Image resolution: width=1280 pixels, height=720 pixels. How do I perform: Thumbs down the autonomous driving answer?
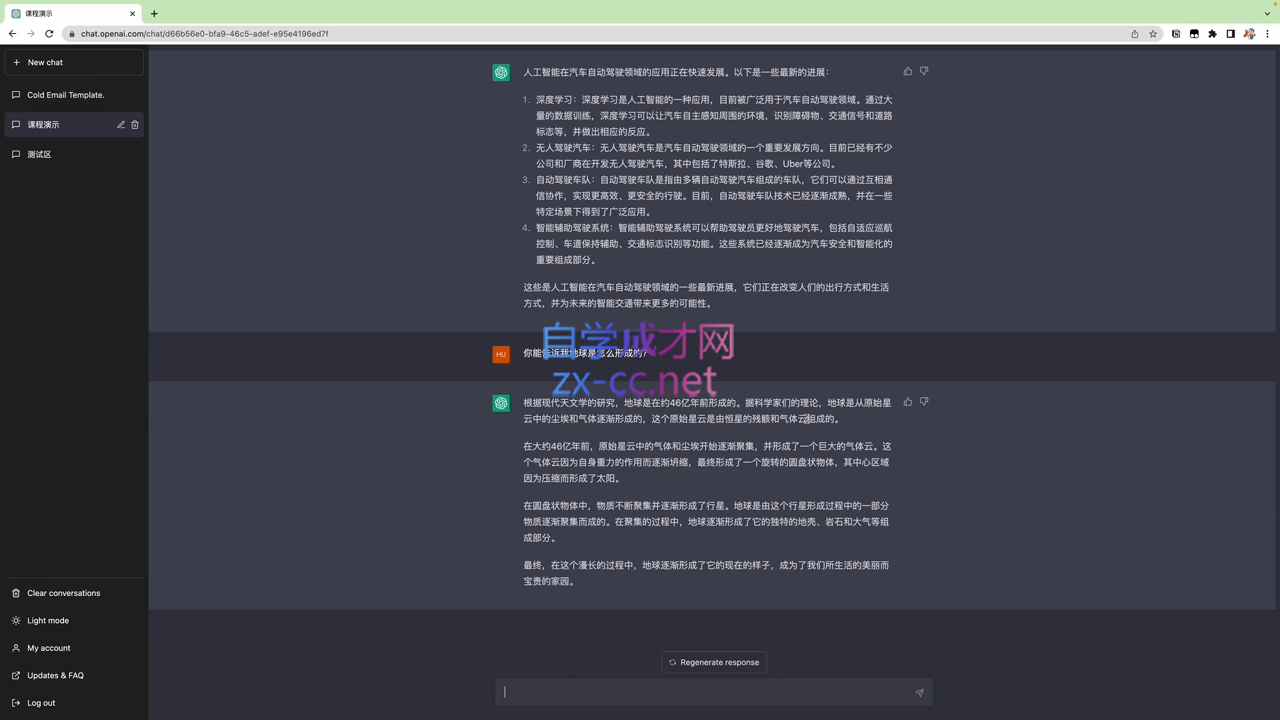924,71
